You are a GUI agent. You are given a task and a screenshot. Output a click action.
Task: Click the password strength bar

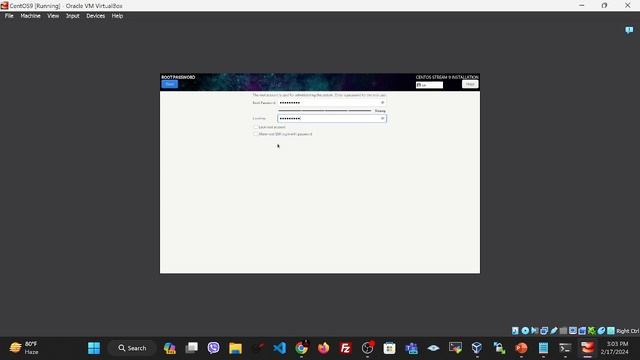point(325,111)
